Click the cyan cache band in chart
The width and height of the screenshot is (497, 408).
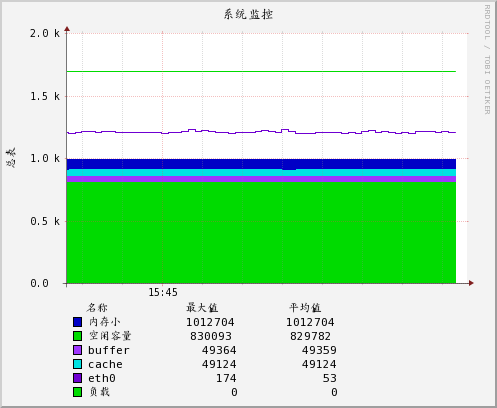pyautogui.click(x=261, y=173)
